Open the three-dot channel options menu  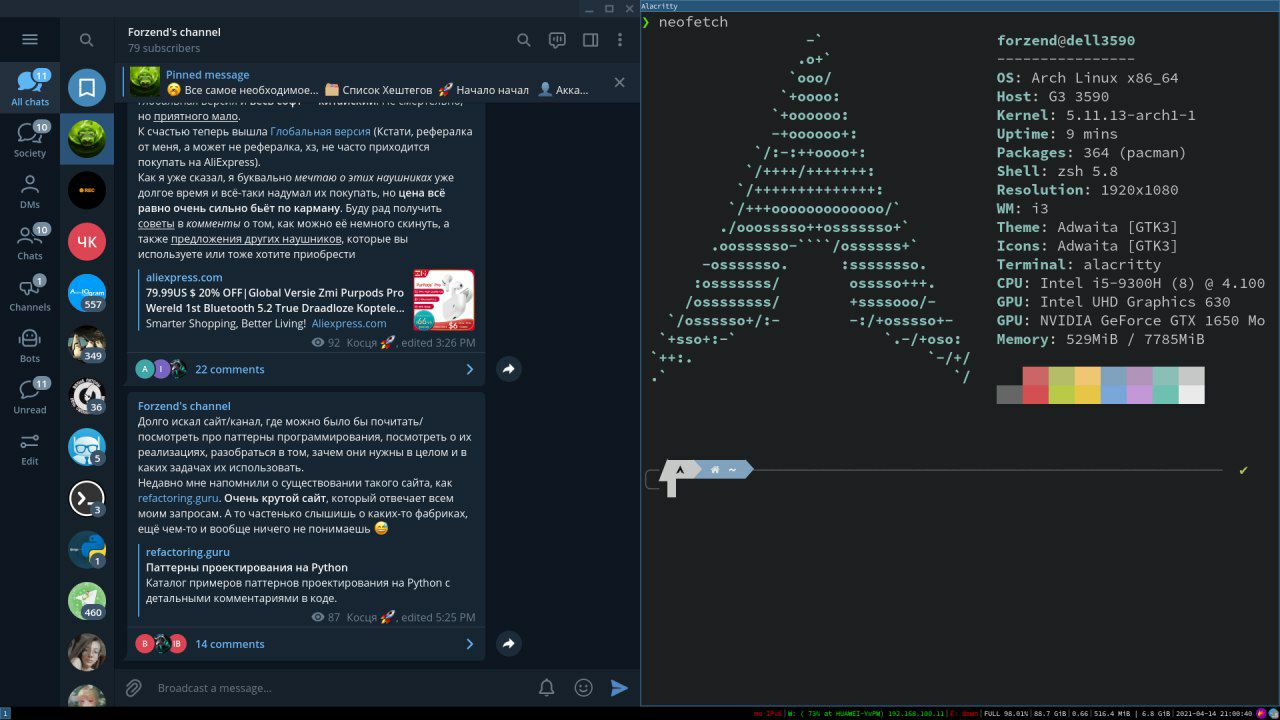tap(621, 40)
